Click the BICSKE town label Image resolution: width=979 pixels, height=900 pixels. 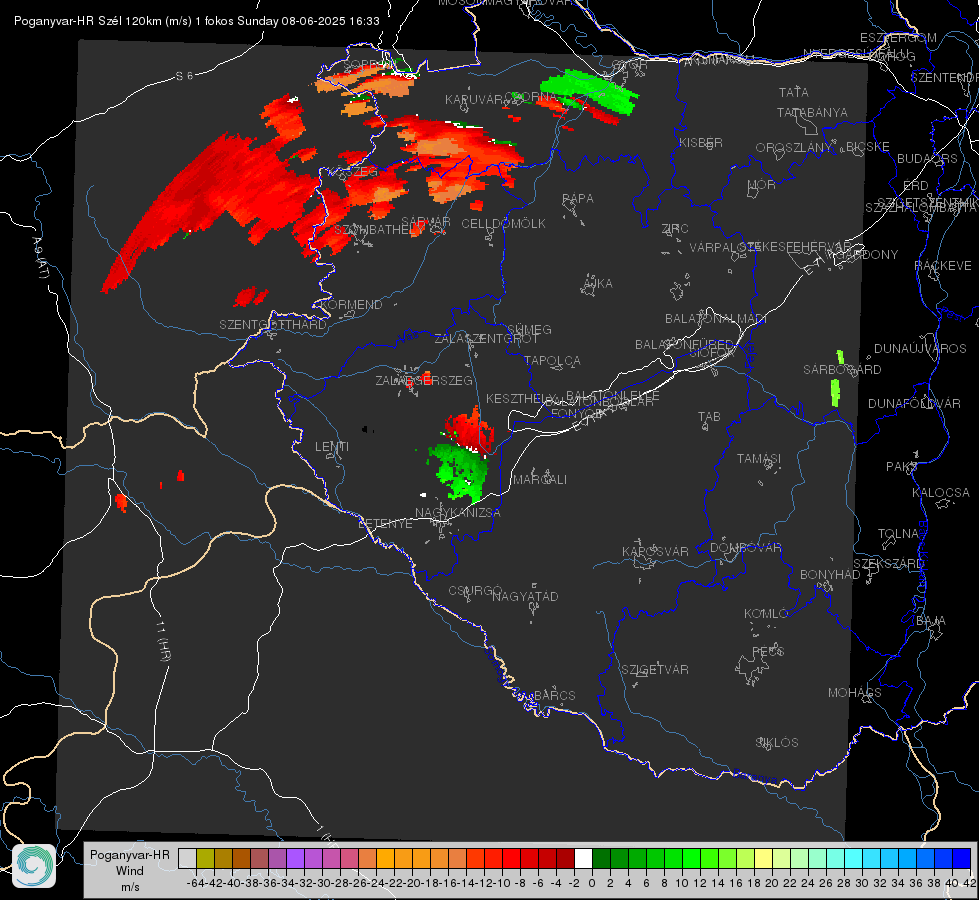click(868, 146)
